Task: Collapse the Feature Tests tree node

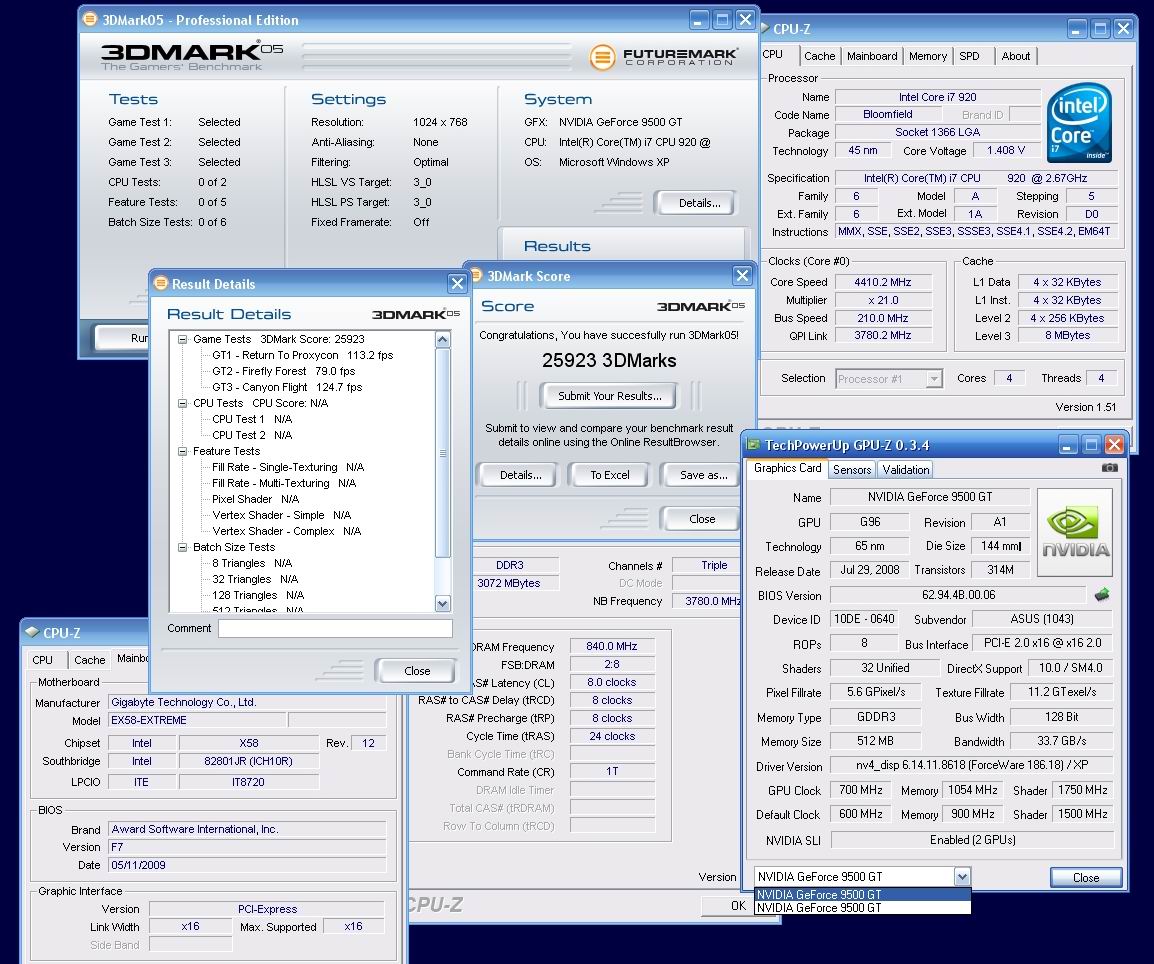Action: click(183, 451)
